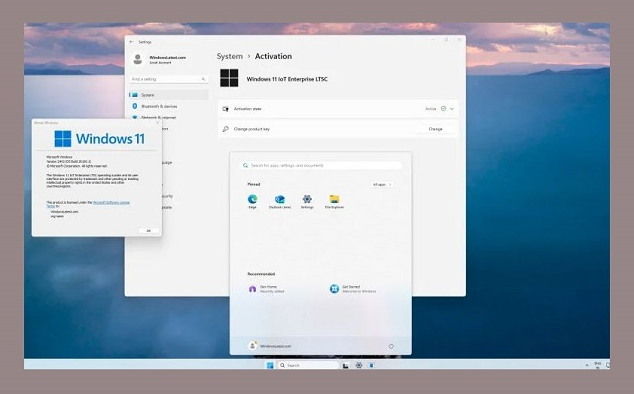Image resolution: width=634 pixels, height=394 pixels.
Task: Click OK in About Windows dialog
Action: tap(148, 231)
